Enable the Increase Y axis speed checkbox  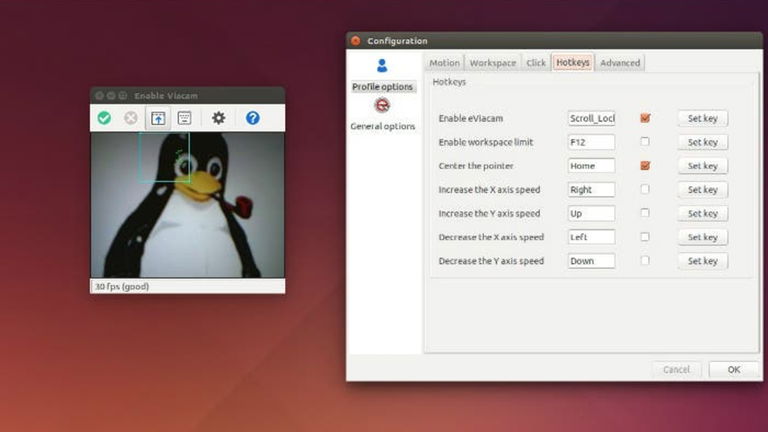(645, 213)
